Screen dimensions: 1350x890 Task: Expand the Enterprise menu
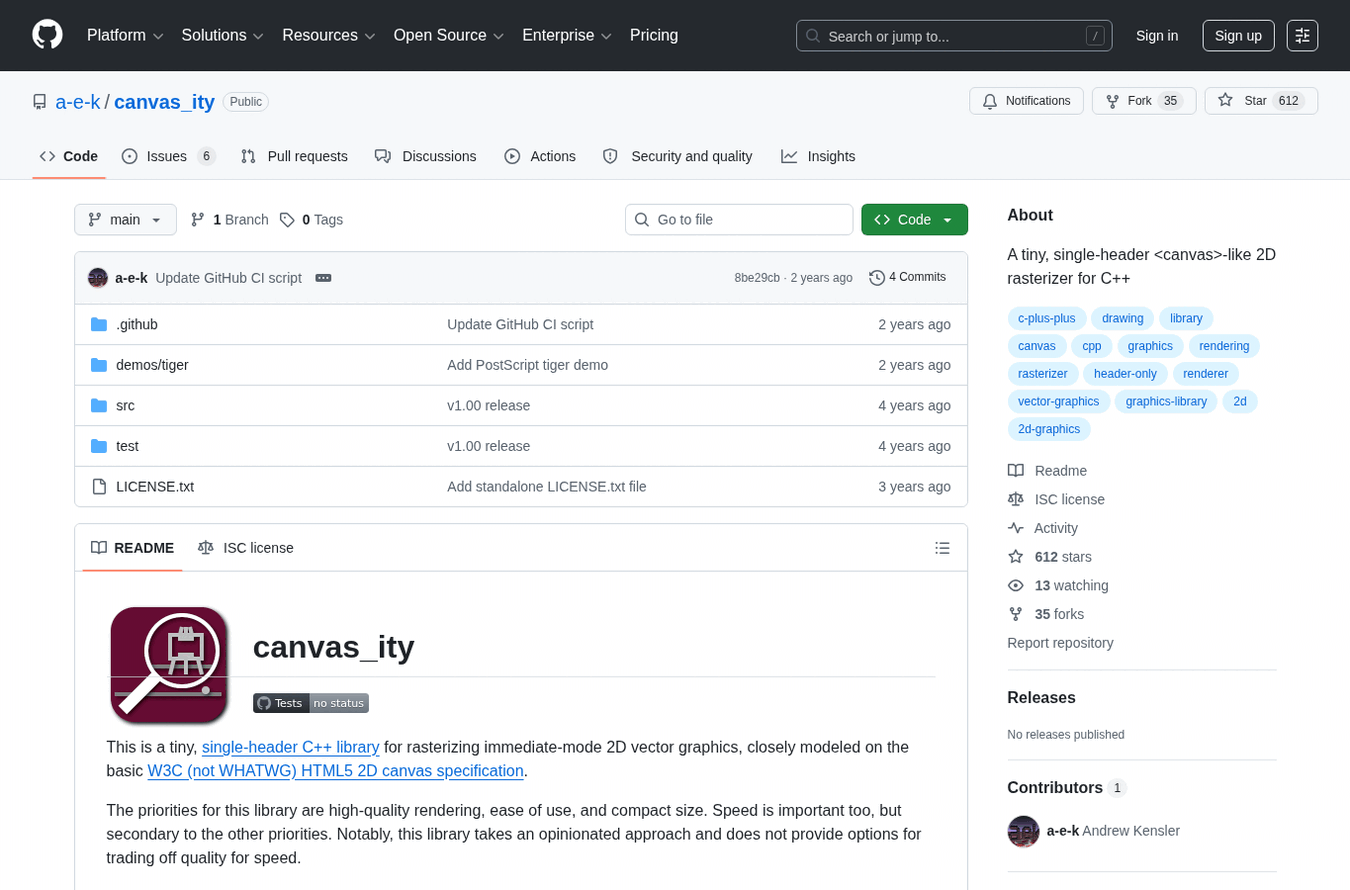point(568,35)
